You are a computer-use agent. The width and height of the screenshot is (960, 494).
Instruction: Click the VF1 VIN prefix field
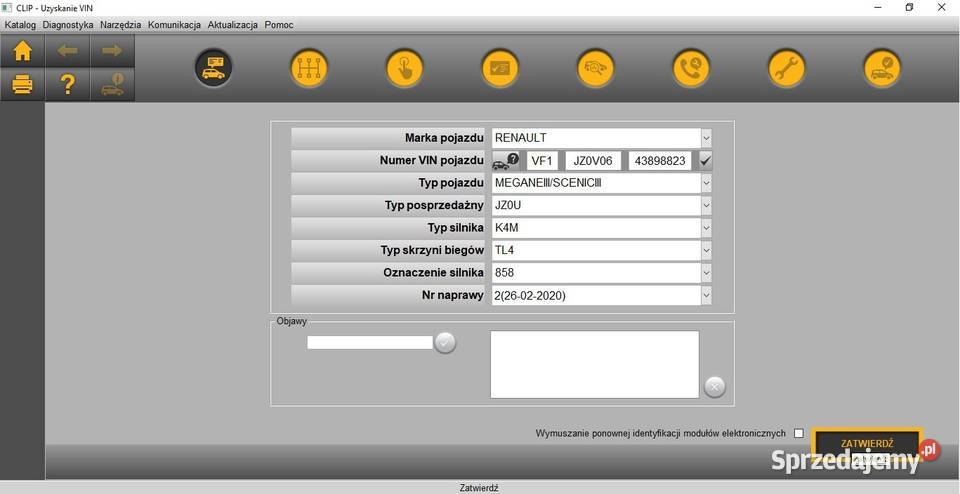tap(542, 161)
